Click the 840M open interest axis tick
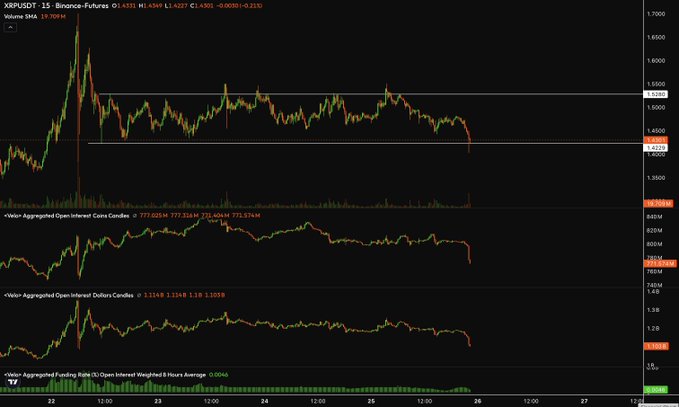The height and width of the screenshot is (407, 679). [654, 216]
